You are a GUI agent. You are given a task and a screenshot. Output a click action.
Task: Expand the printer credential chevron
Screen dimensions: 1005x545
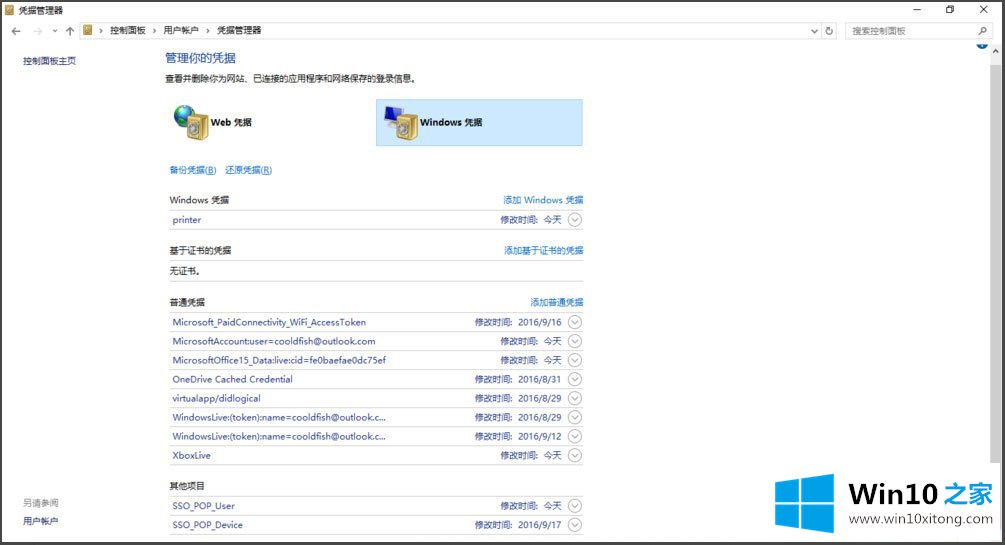[x=575, y=220]
